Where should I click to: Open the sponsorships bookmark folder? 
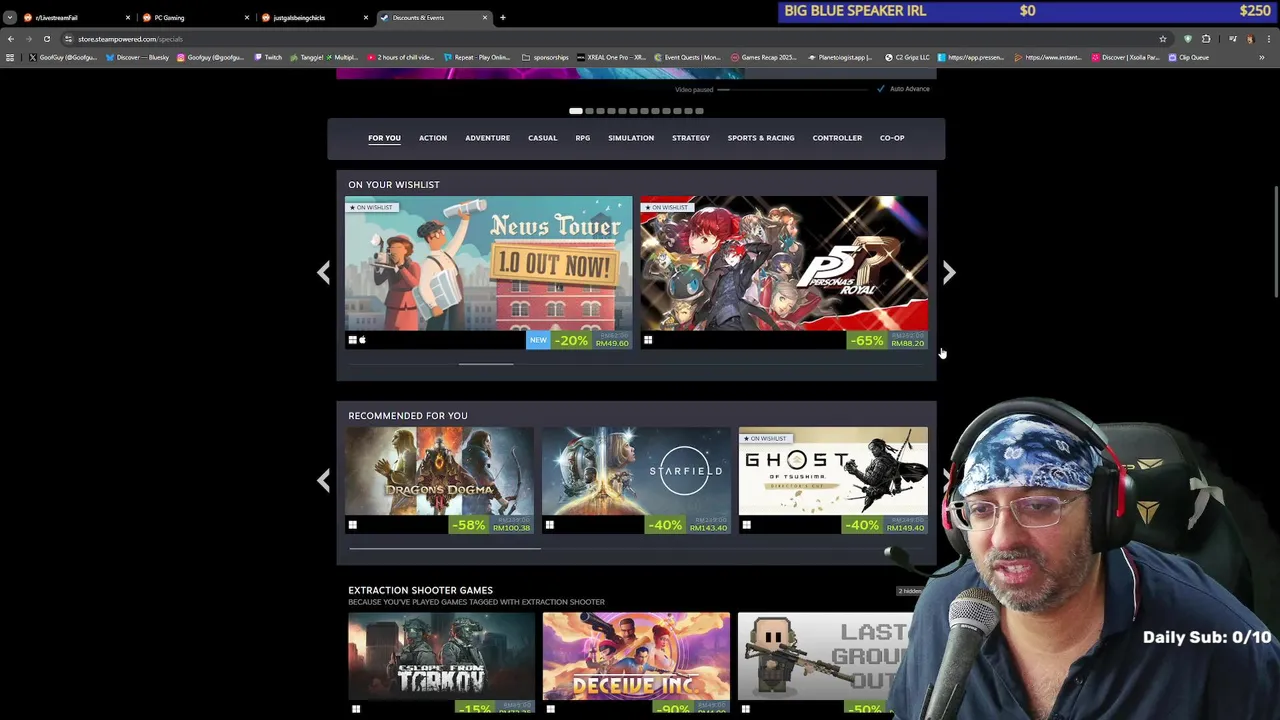click(545, 57)
